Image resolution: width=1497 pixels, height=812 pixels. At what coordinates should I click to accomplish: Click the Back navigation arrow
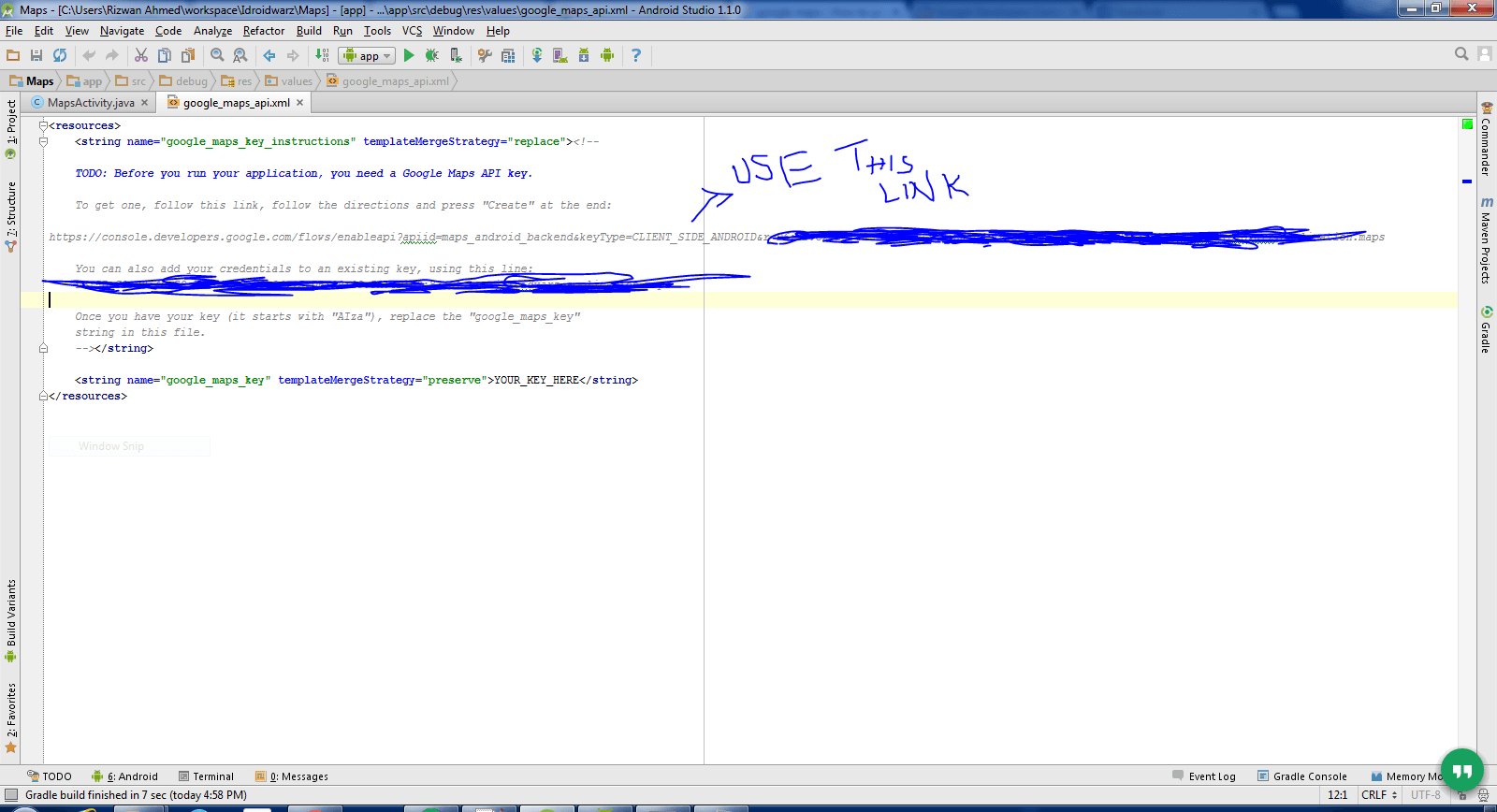(x=269, y=55)
